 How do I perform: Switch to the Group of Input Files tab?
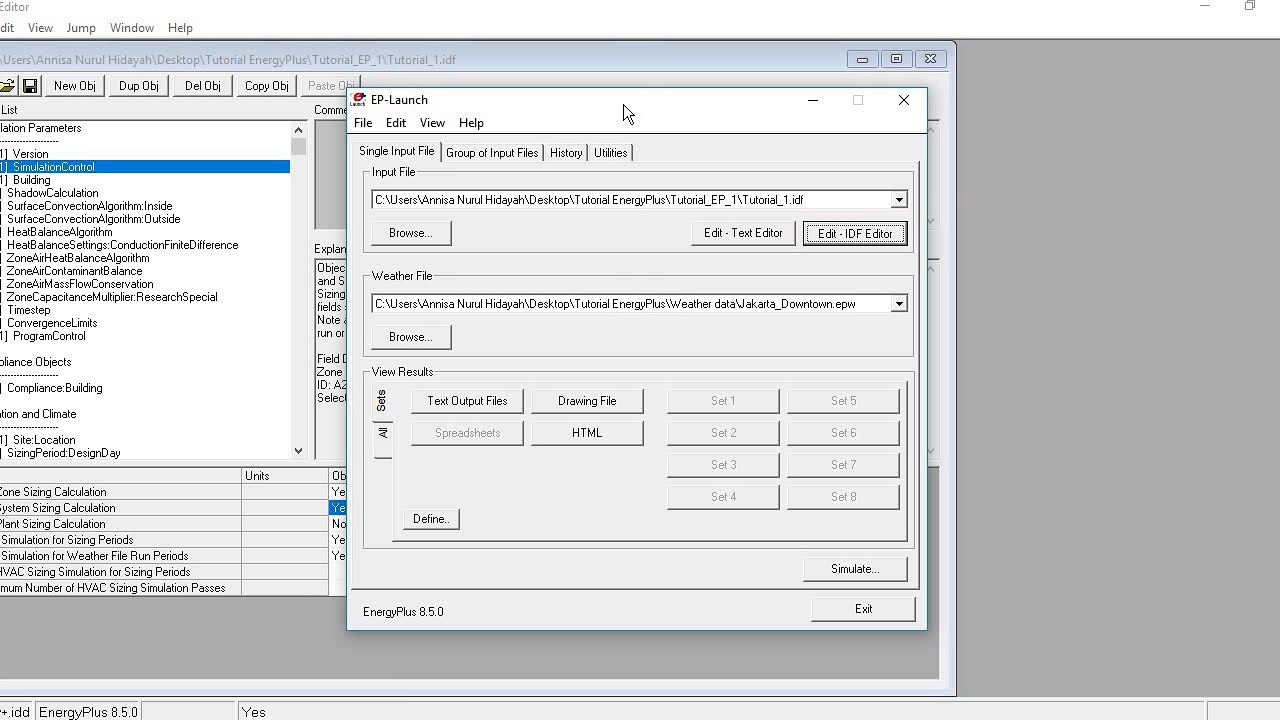(492, 153)
